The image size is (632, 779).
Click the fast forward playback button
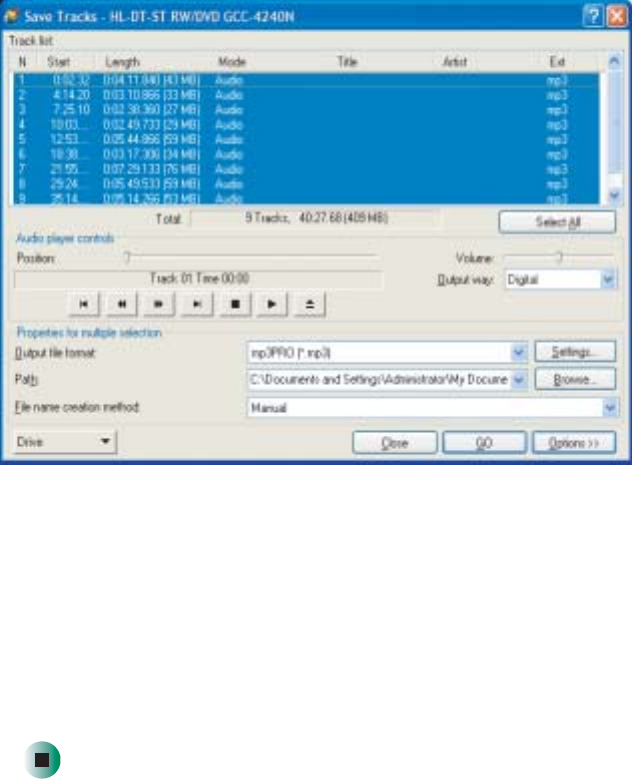pos(159,304)
